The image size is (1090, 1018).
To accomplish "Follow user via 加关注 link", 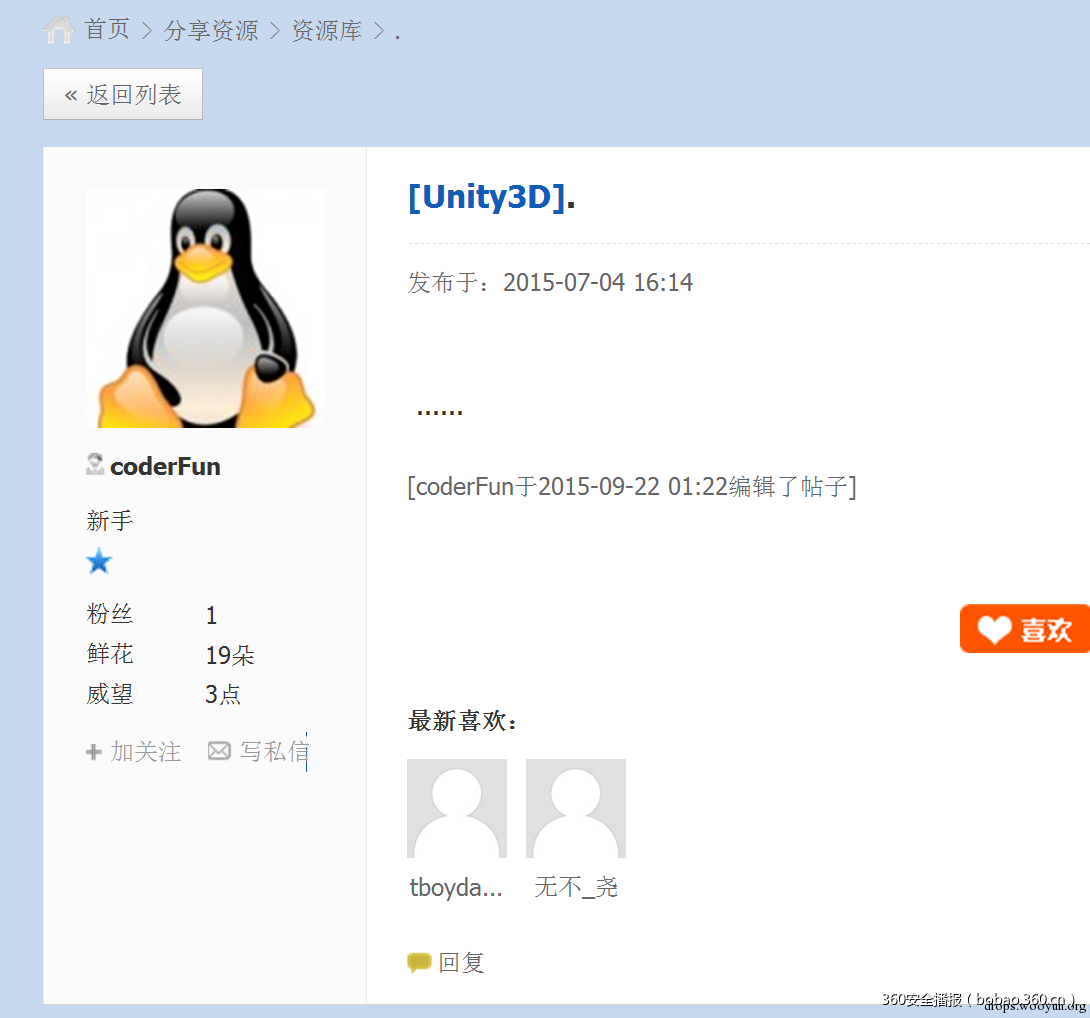I will 145,752.
